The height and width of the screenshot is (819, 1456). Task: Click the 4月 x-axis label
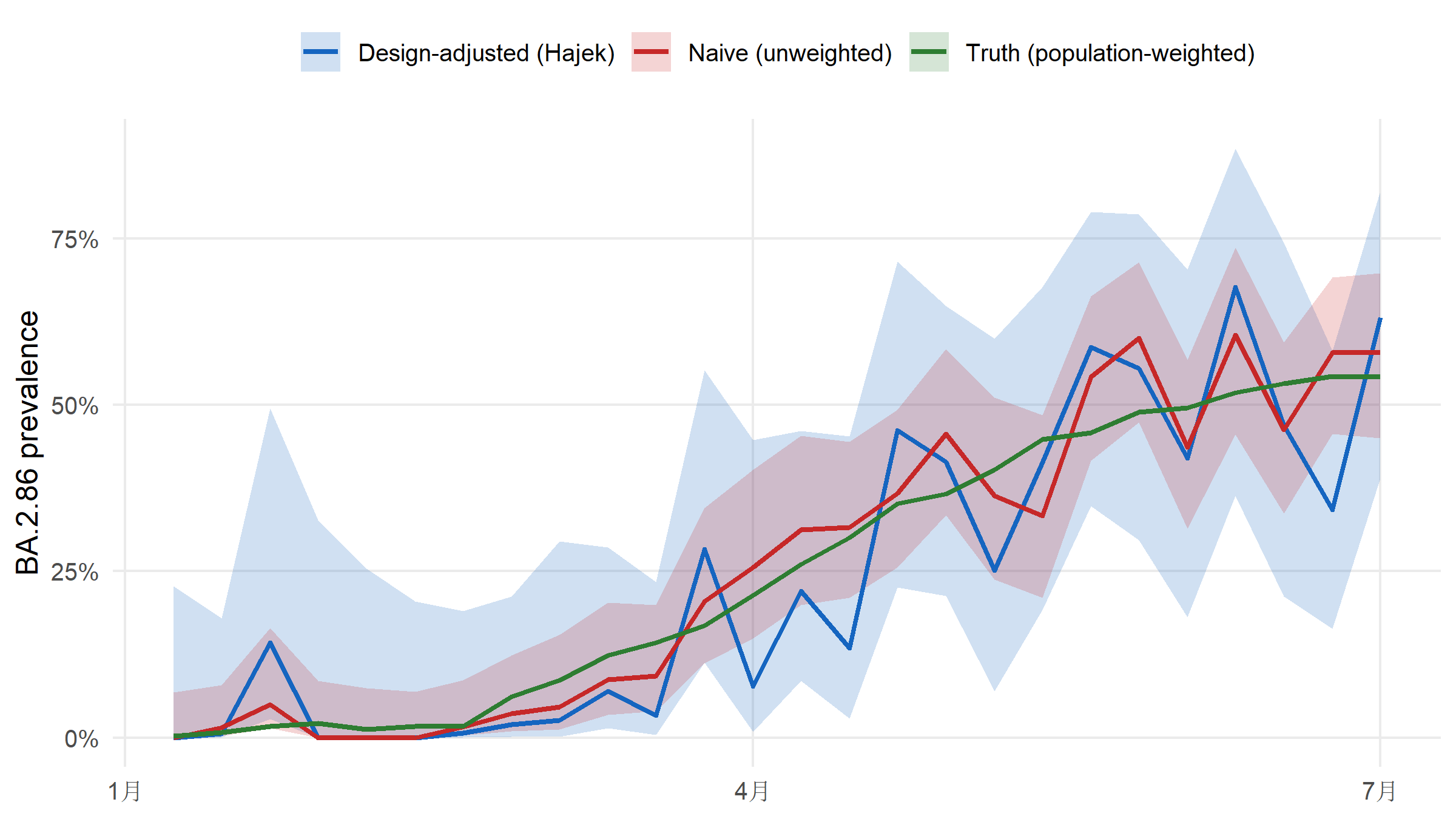(x=752, y=792)
